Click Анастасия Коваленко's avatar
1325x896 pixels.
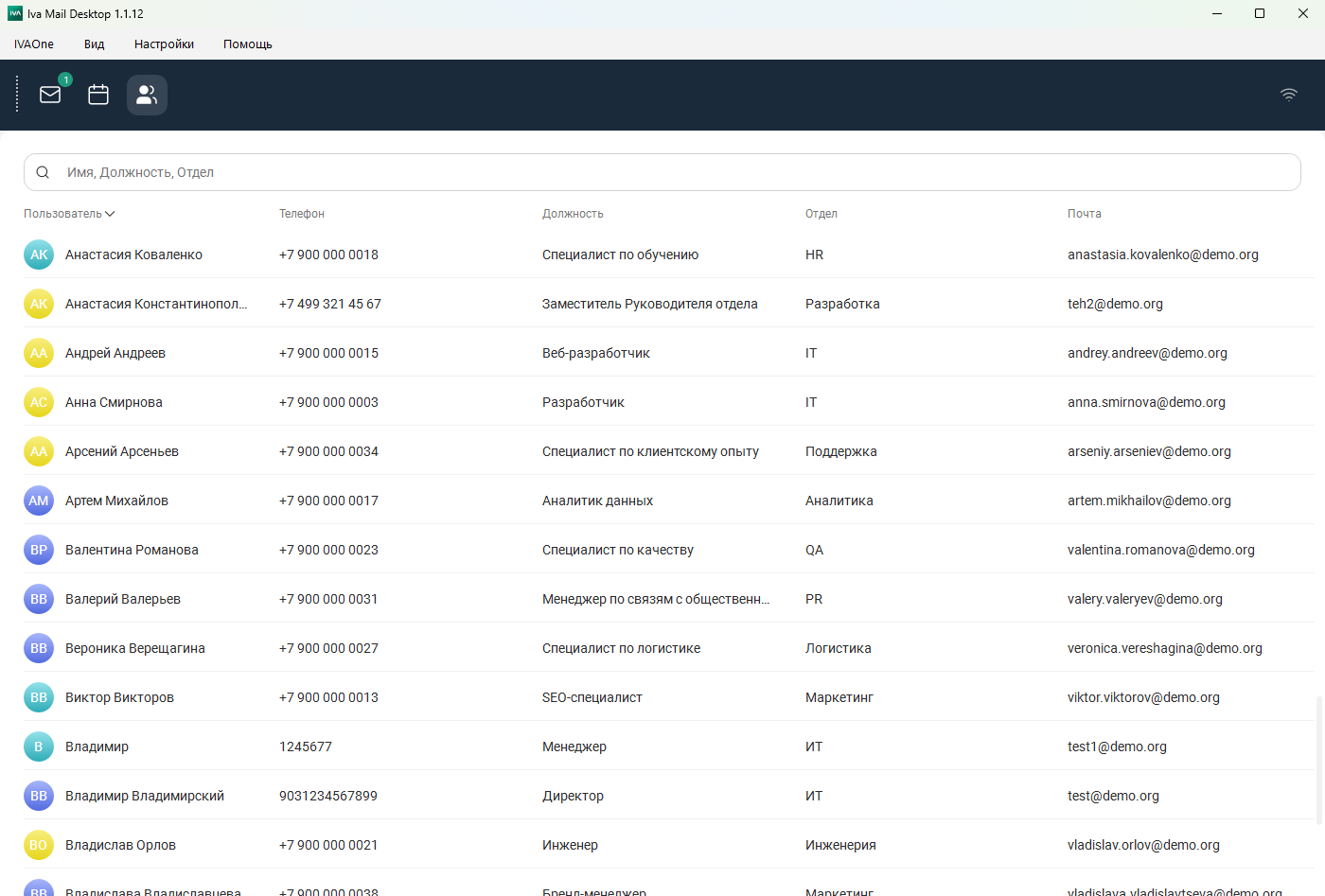pyautogui.click(x=39, y=255)
